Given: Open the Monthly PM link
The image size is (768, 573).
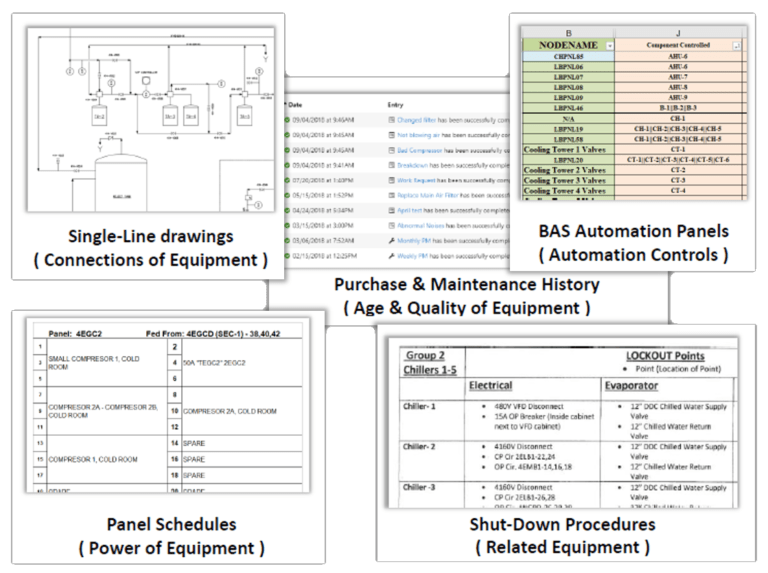Looking at the screenshot, I should 414,241.
